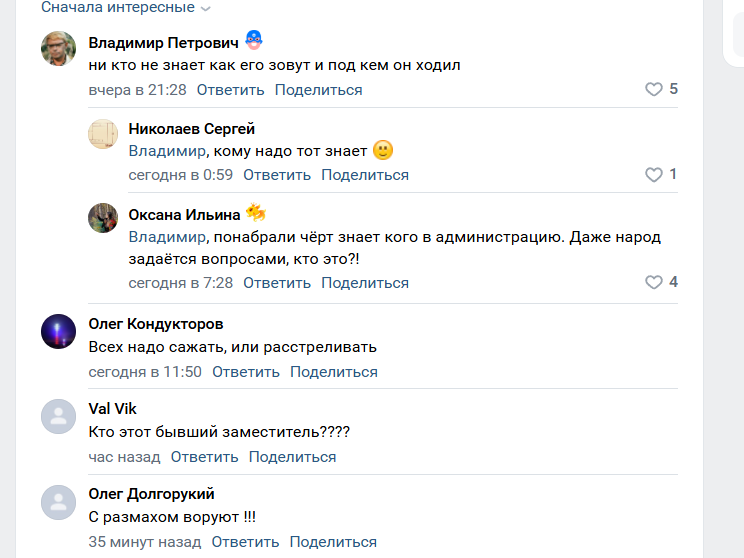744x558 pixels.
Task: Open Val Vik's default avatar
Action: 59,416
